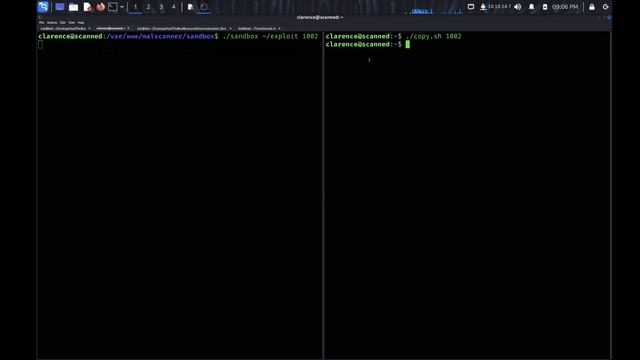This screenshot has height=360, width=640.
Task: Click the network connection tray icon
Action: pyautogui.click(x=483, y=7)
